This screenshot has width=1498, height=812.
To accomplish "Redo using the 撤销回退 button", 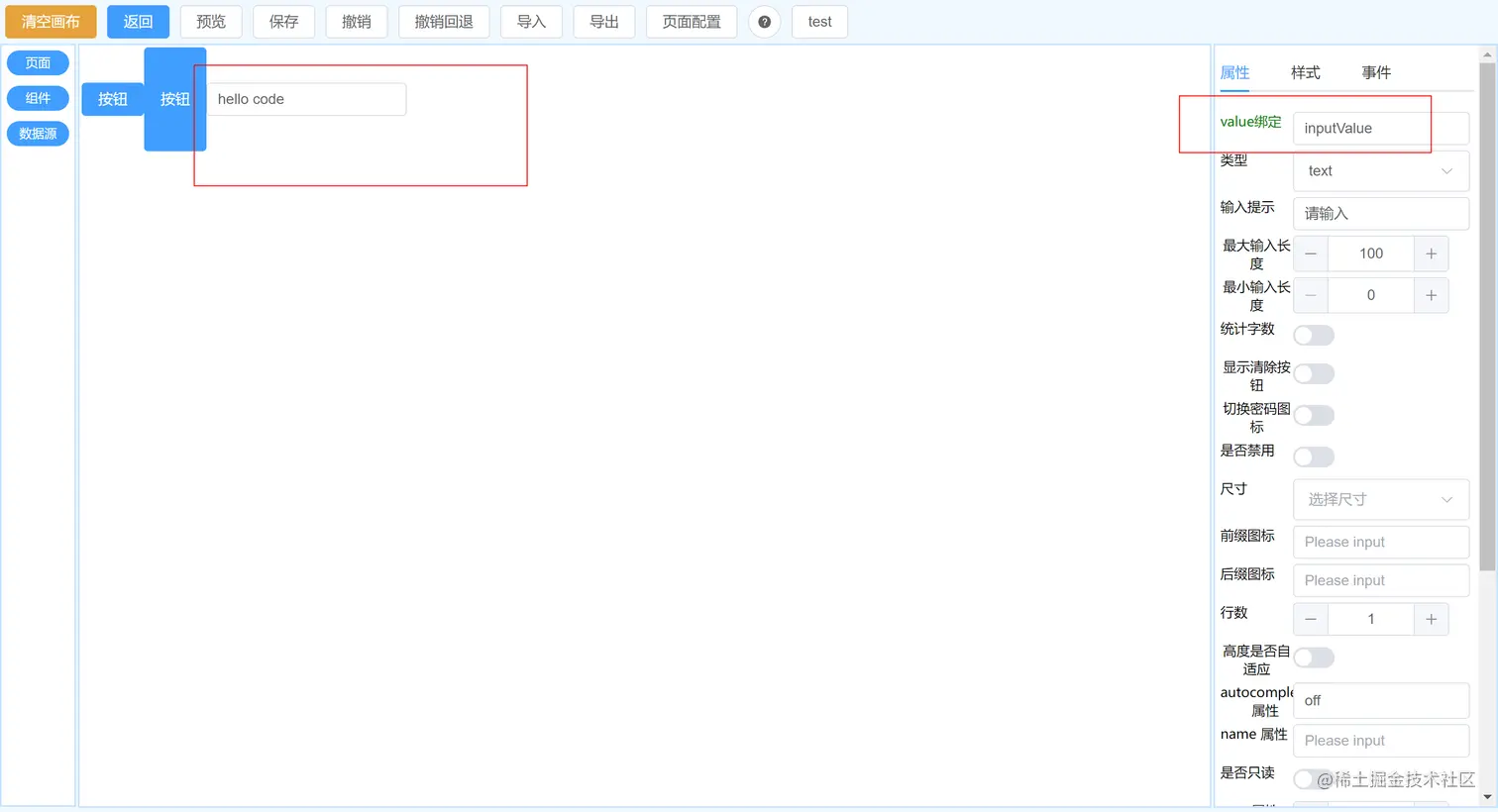I will [x=443, y=21].
